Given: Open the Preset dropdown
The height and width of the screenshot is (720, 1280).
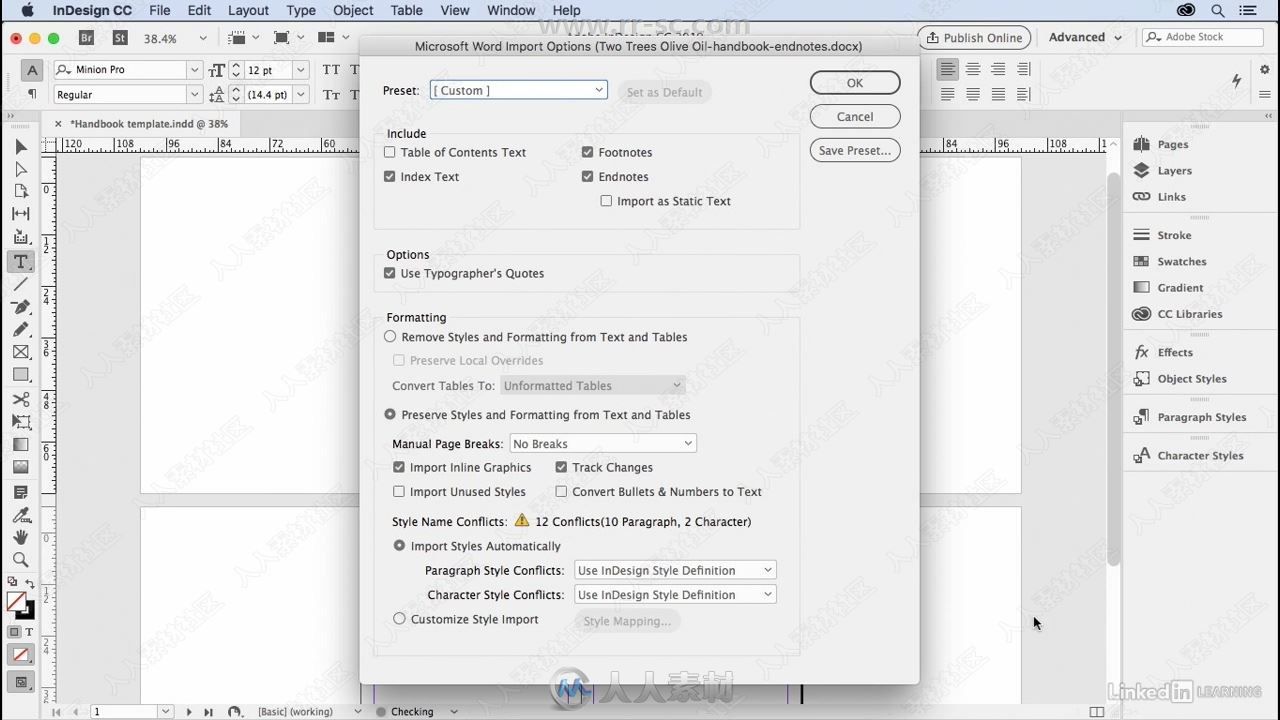Looking at the screenshot, I should click(518, 90).
